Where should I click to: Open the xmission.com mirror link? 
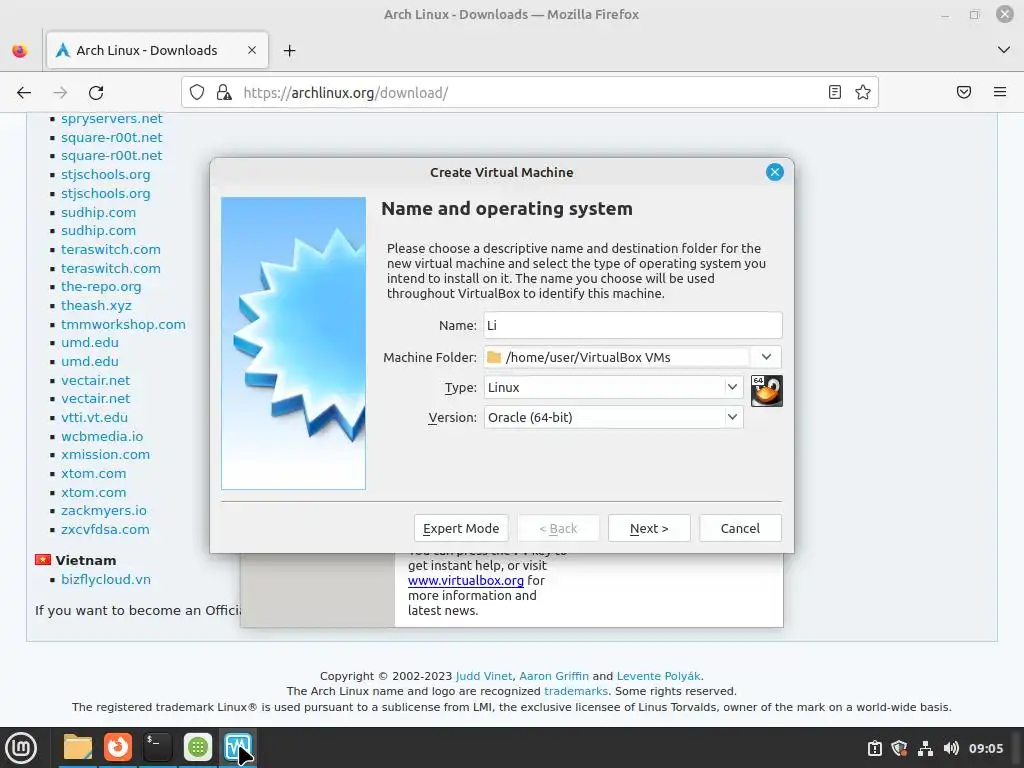point(105,455)
